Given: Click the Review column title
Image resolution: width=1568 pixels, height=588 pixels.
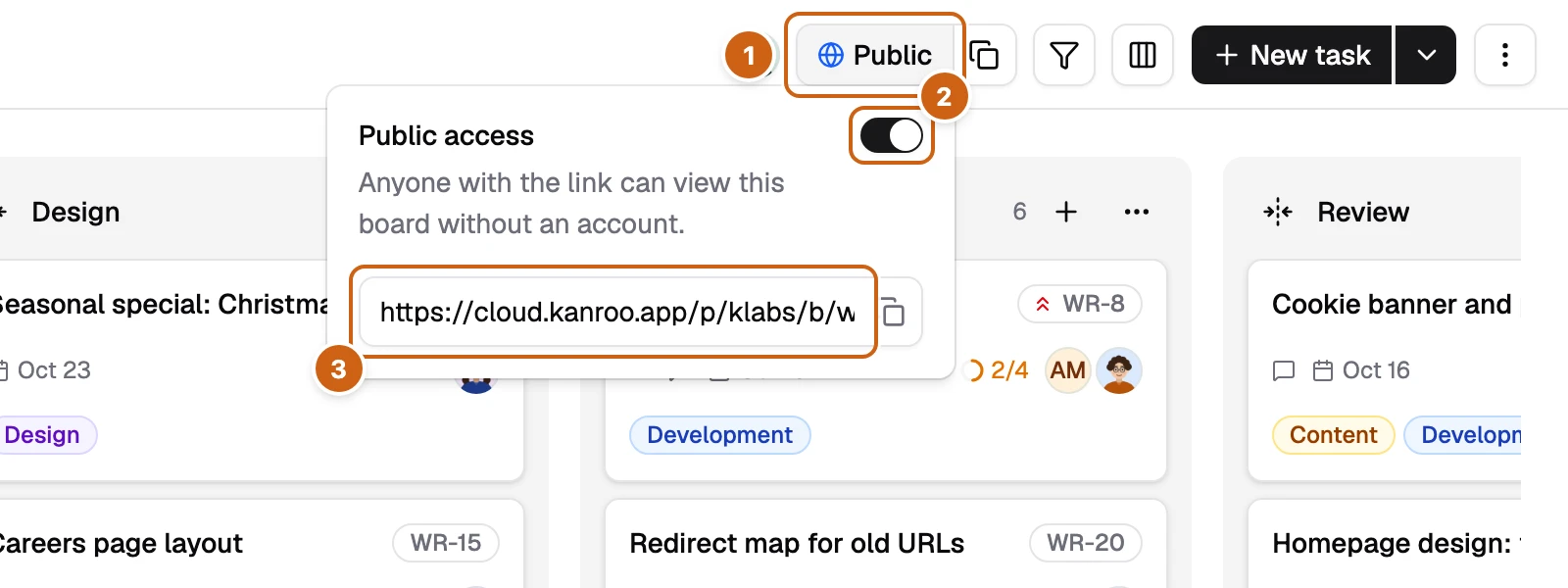Looking at the screenshot, I should (1363, 212).
